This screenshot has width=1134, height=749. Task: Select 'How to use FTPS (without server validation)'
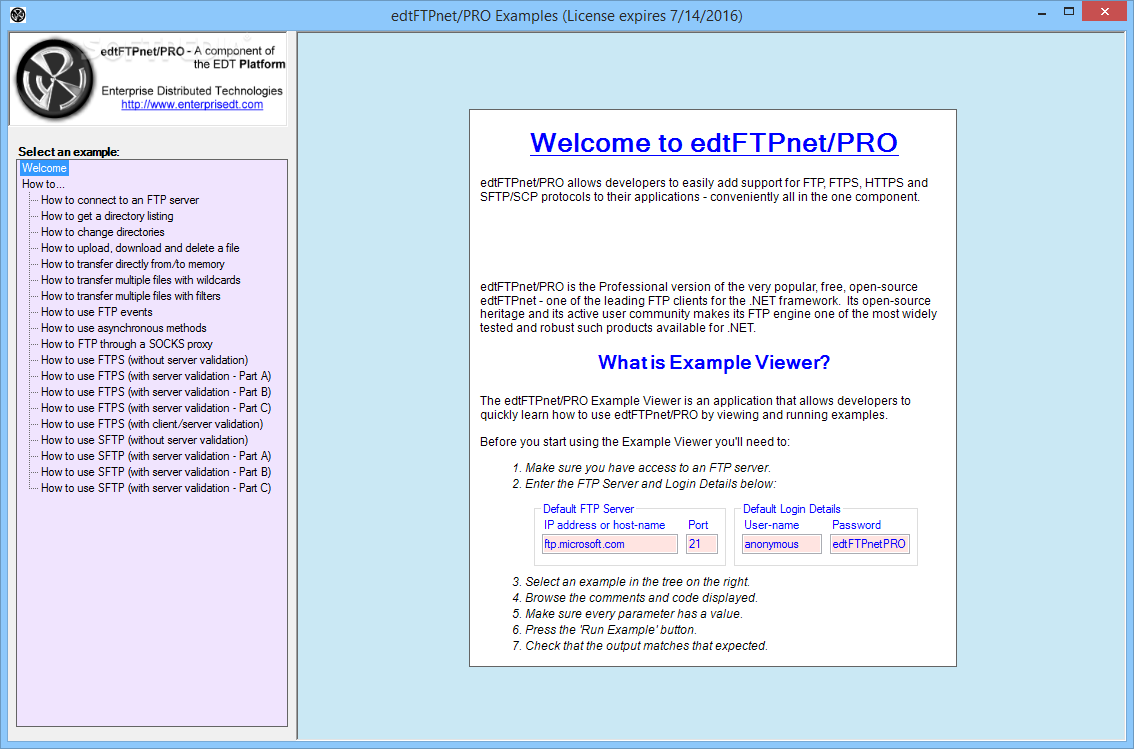[x=145, y=360]
